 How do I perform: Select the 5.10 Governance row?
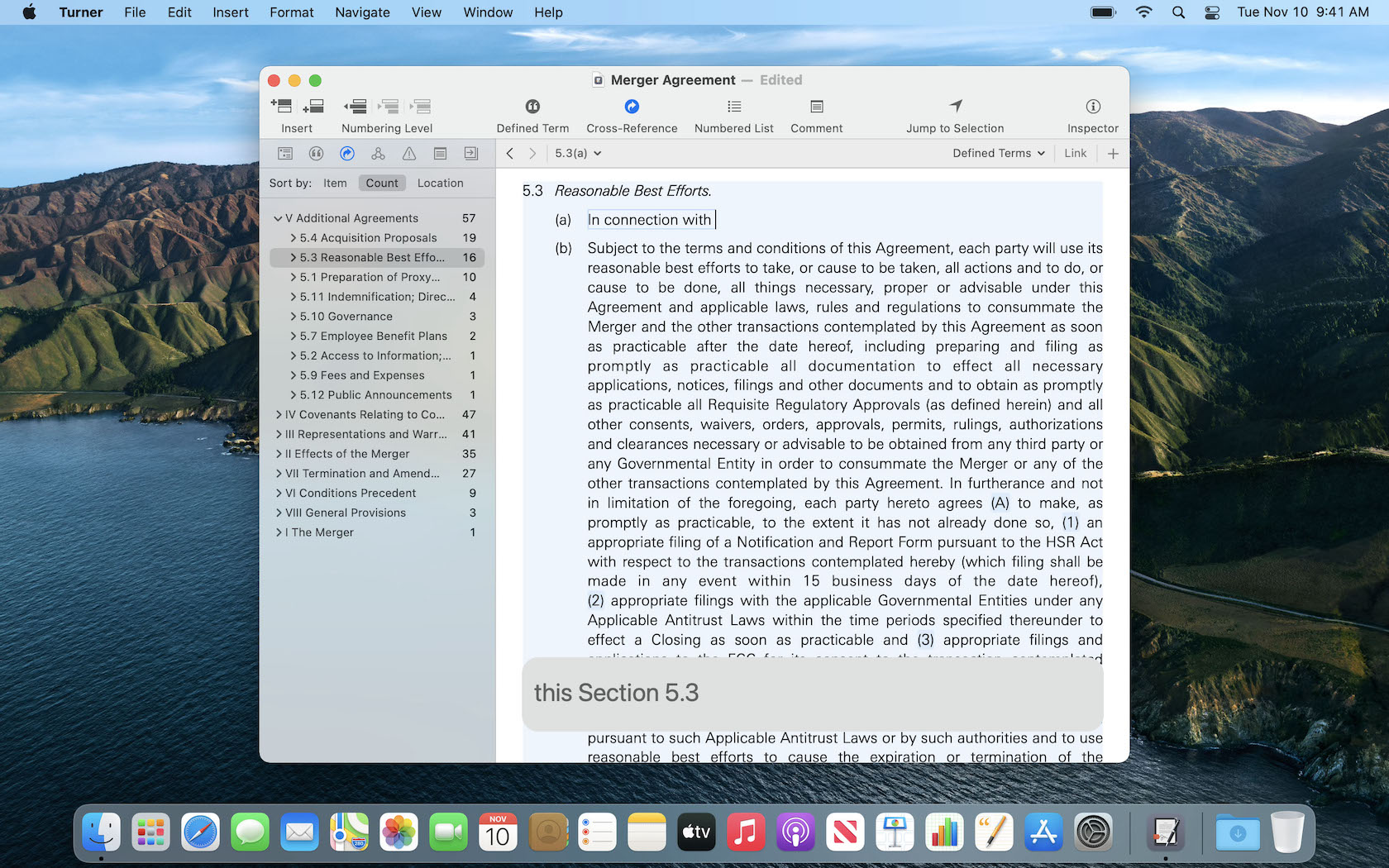pyautogui.click(x=377, y=317)
